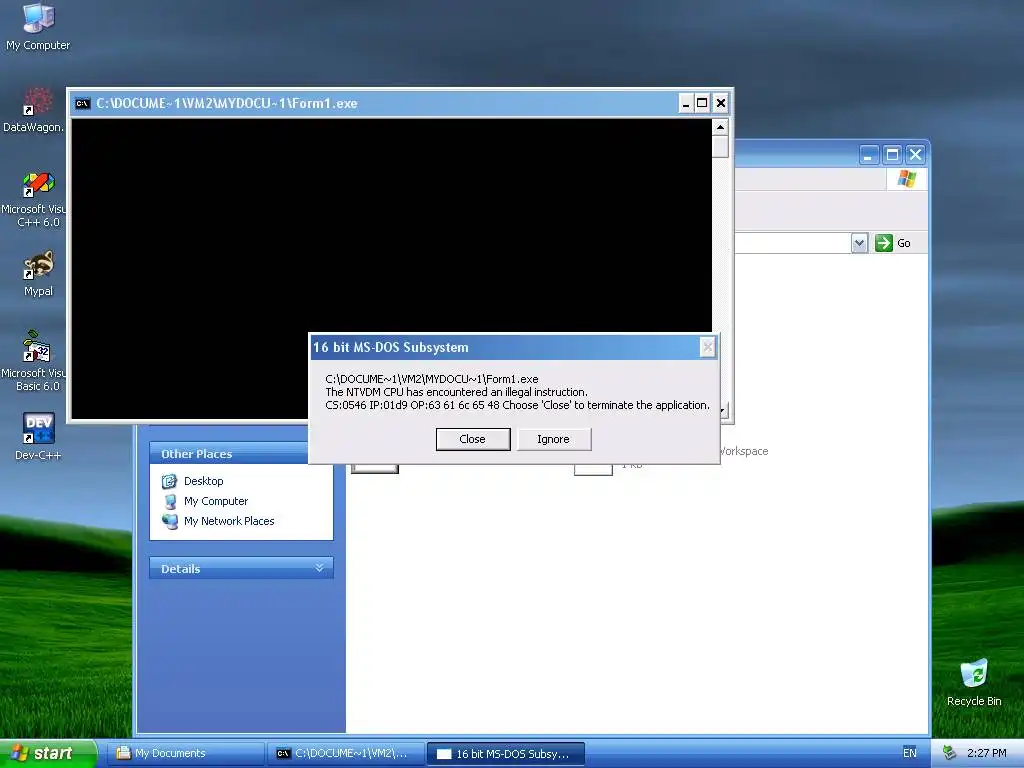
Task: Open Dev-C++ desktop shortcut
Action: (x=38, y=436)
